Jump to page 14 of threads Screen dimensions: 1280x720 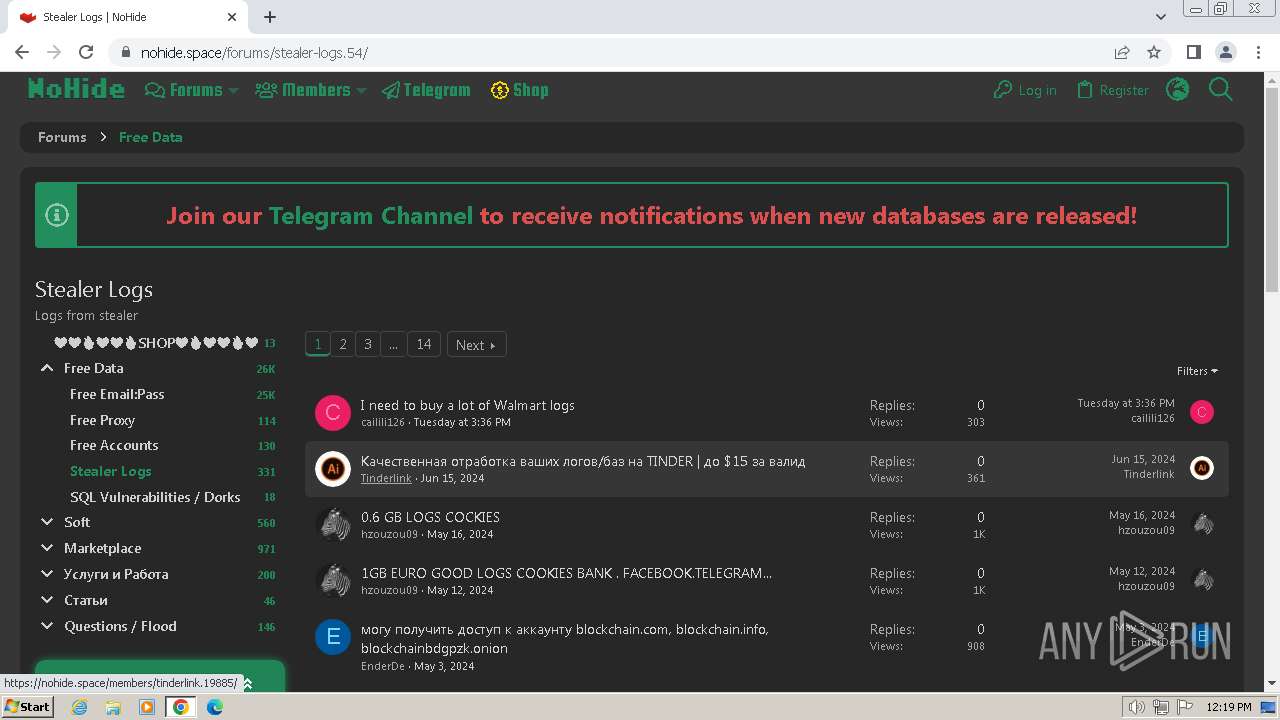(424, 344)
